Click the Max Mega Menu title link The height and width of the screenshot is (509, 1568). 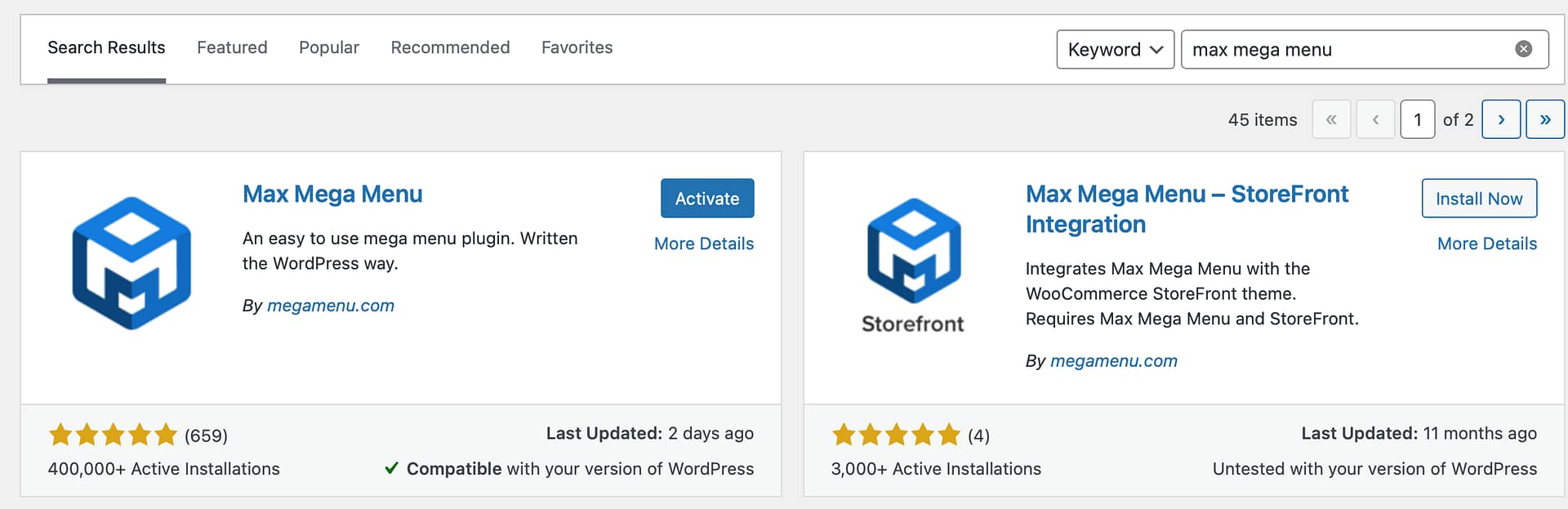coord(332,194)
